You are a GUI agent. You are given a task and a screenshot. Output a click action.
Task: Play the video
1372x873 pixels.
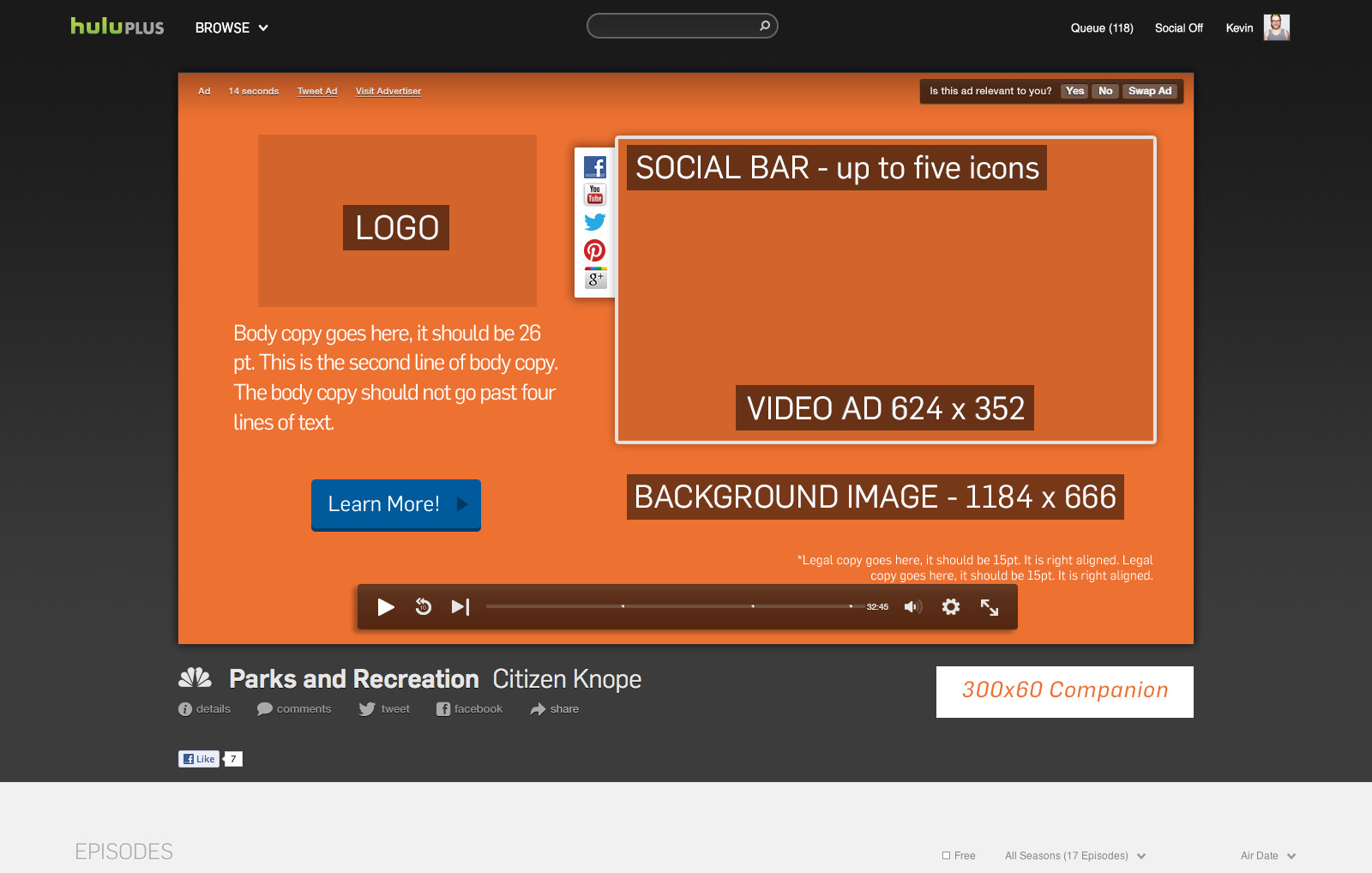click(386, 607)
